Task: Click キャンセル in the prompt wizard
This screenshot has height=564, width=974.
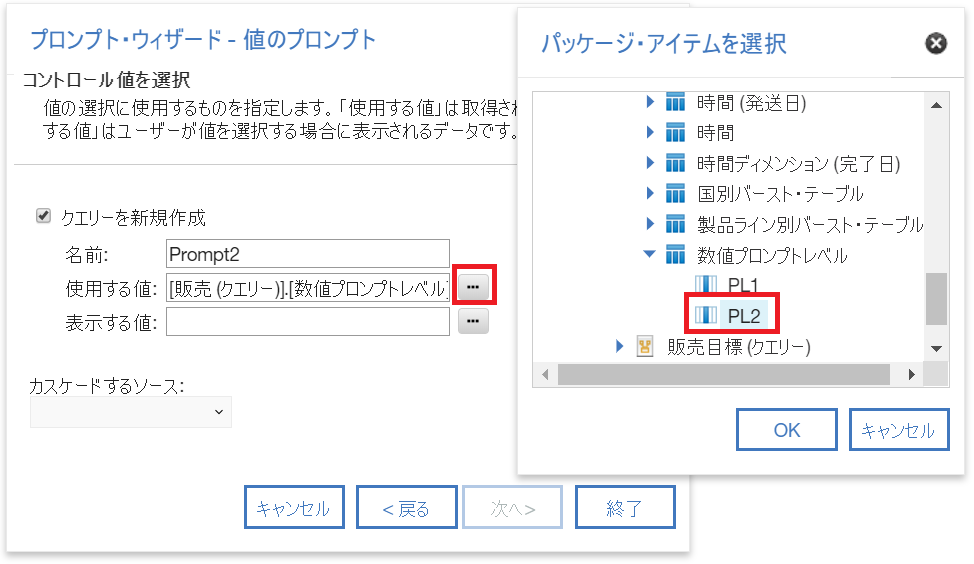Action: 294,507
